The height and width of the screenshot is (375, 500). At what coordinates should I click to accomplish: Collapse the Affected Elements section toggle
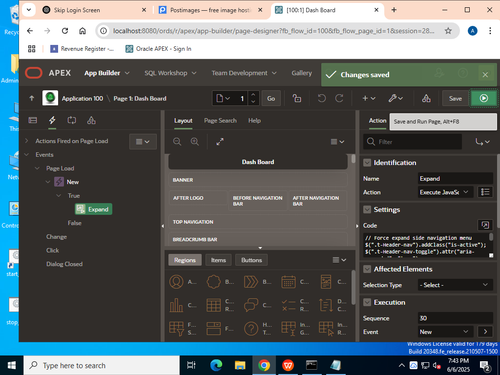pyautogui.click(x=367, y=269)
